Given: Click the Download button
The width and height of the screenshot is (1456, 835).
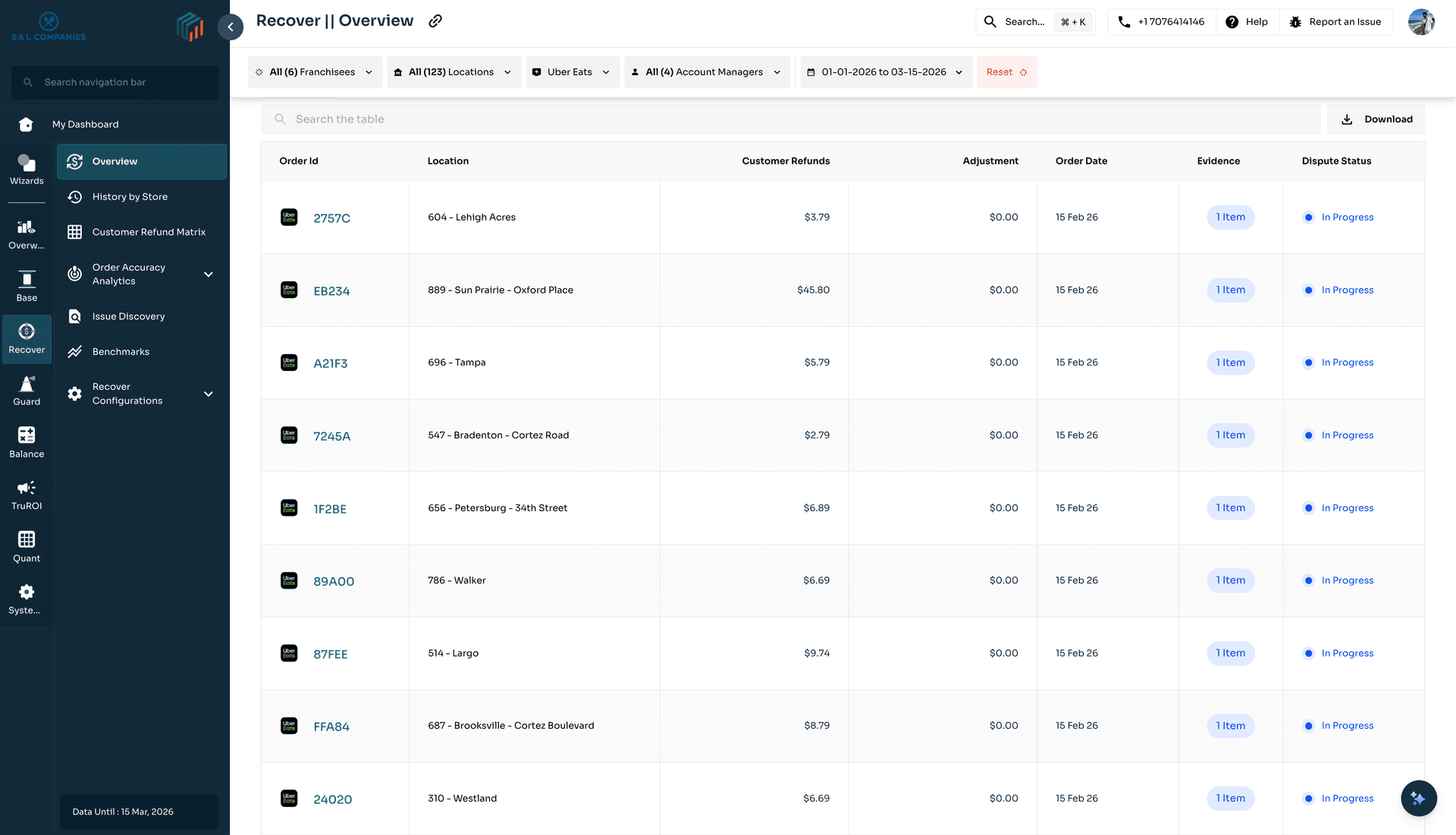Looking at the screenshot, I should click(1376, 119).
